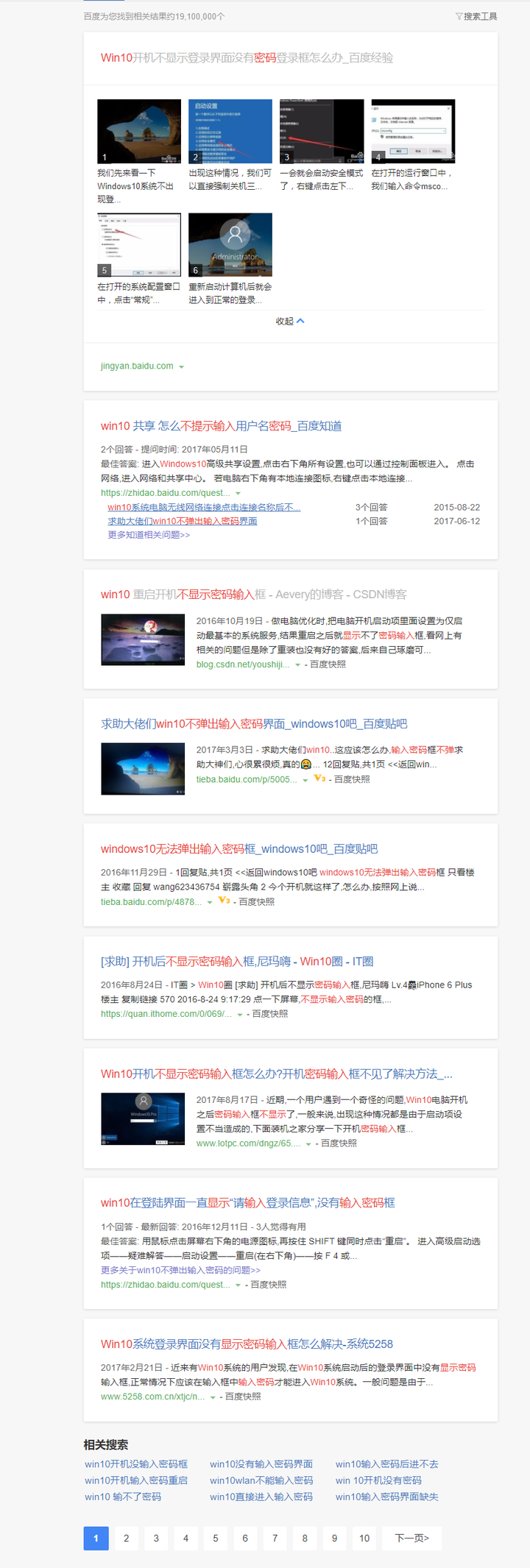Go to results page 7
This screenshot has width=530, height=1568.
point(275,1538)
